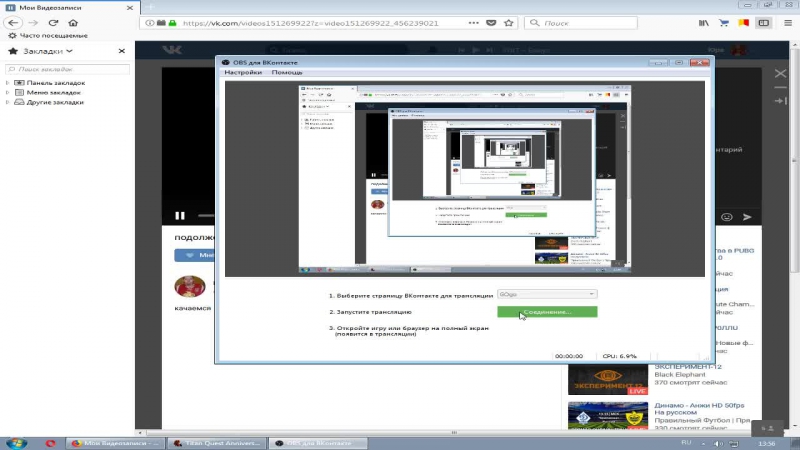Open the Закладки sidebar dropdown
This screenshot has height=450, width=800.
(x=48, y=51)
